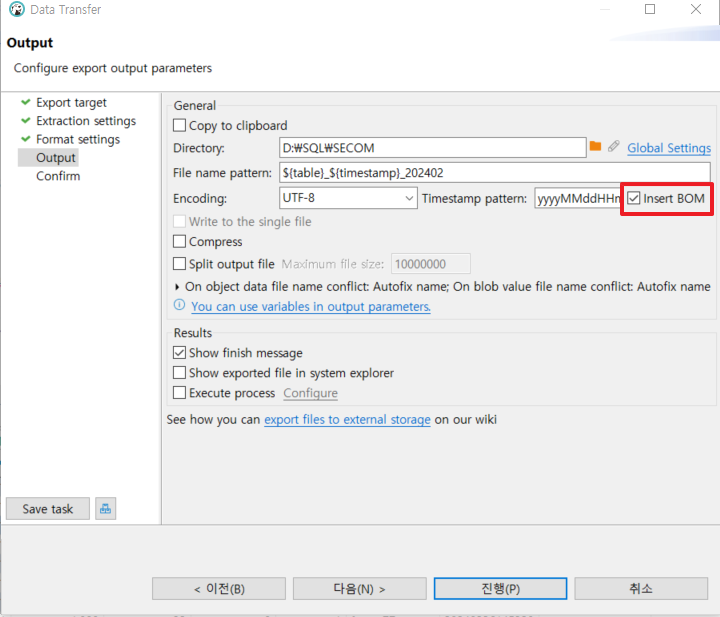Click the 취소 cancel button
Screen dimensions: 720x617
click(x=641, y=589)
